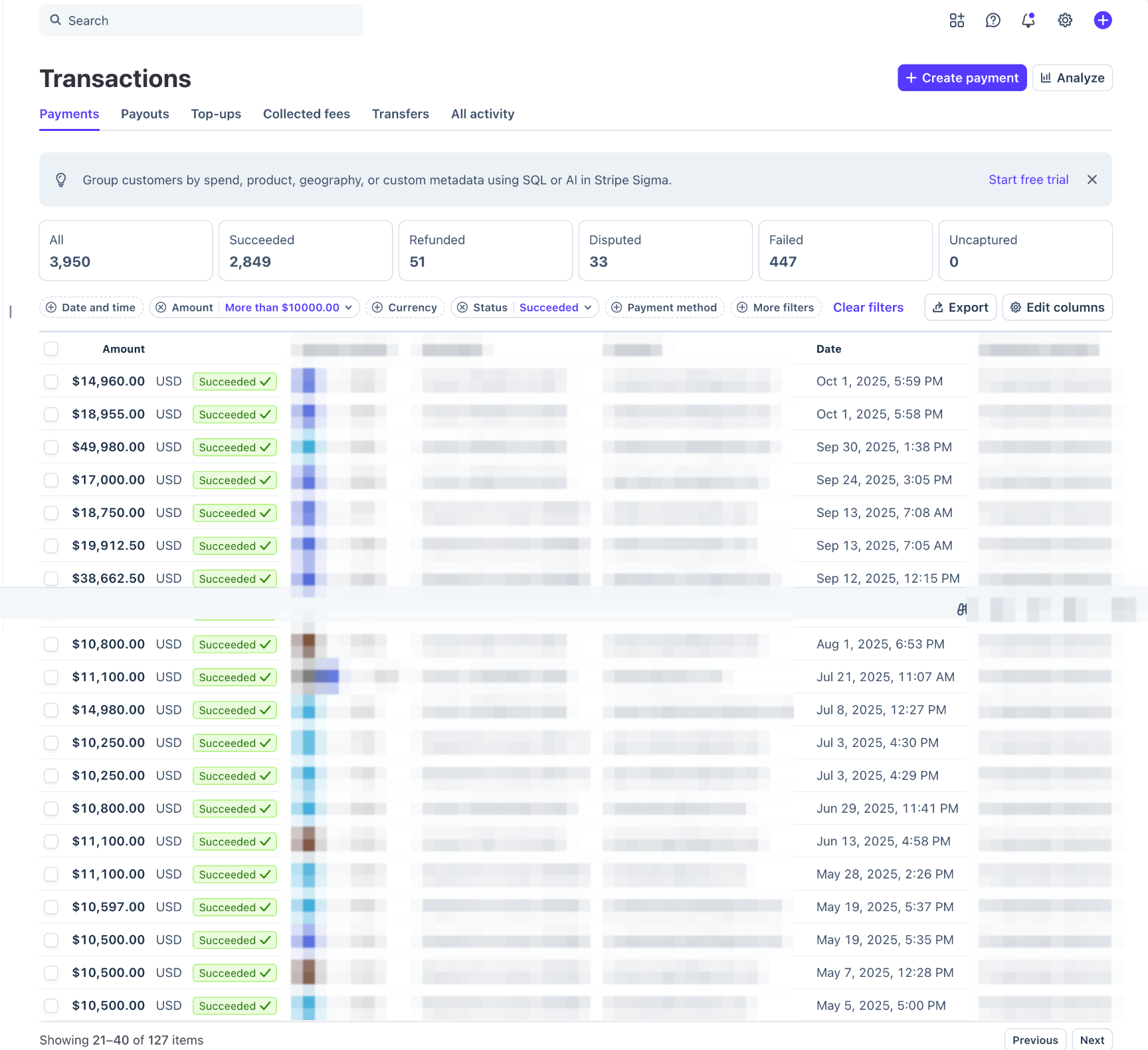Switch to the Collected fees tab

tap(306, 114)
